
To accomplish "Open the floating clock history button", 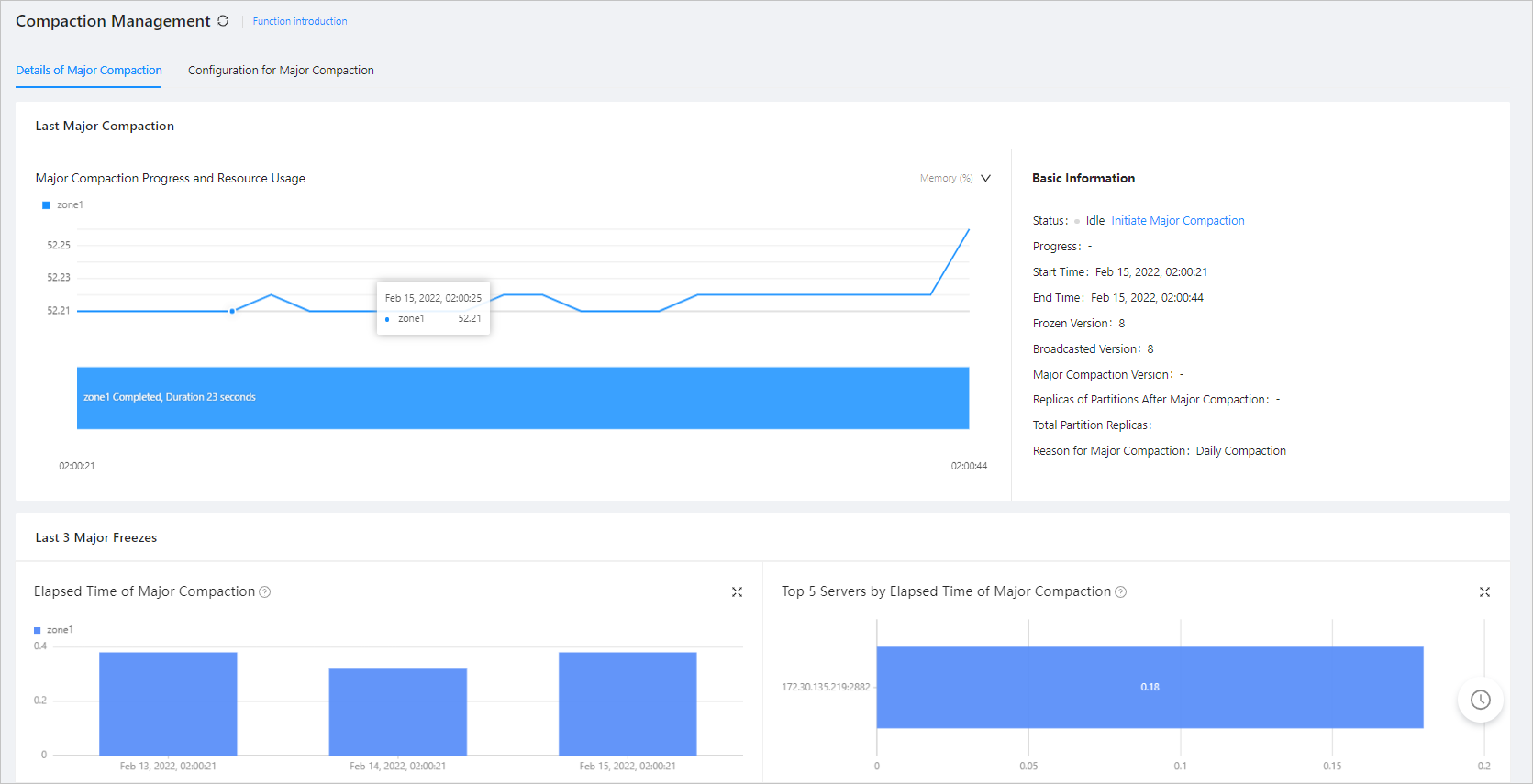I will click(x=1480, y=701).
